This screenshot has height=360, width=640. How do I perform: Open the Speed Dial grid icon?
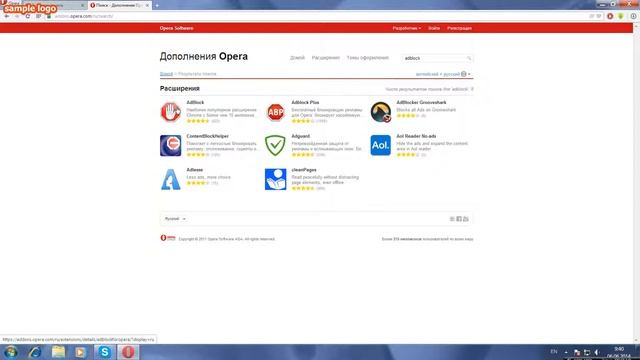pos(38,16)
